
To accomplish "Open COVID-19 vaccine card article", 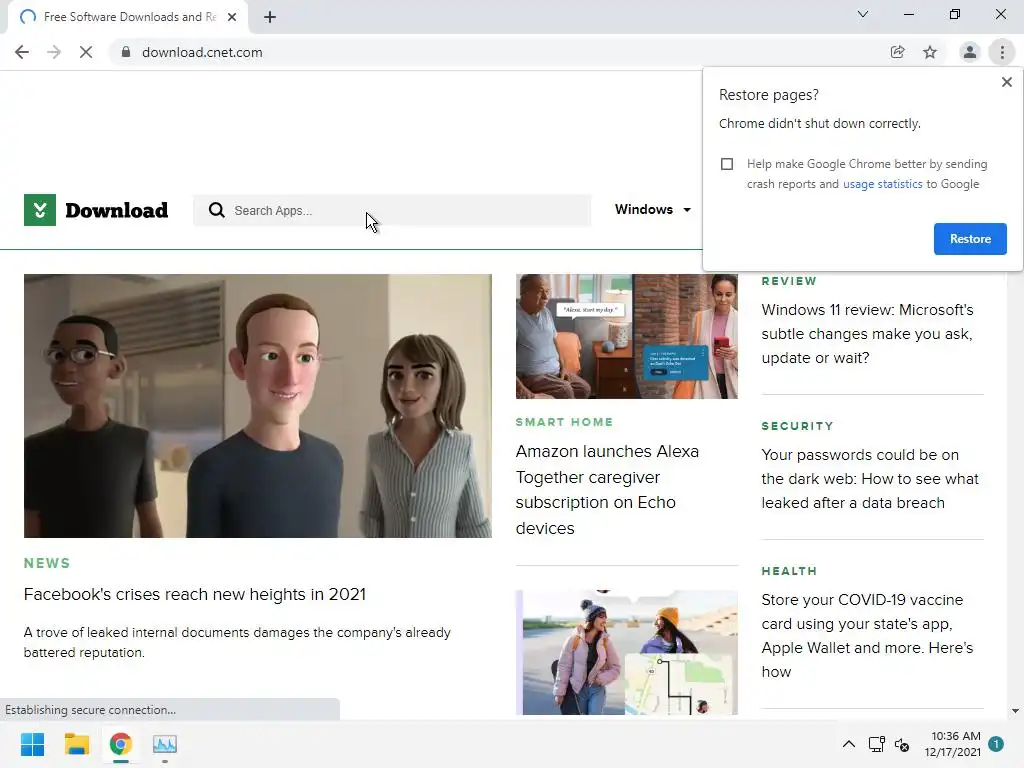I will (867, 635).
